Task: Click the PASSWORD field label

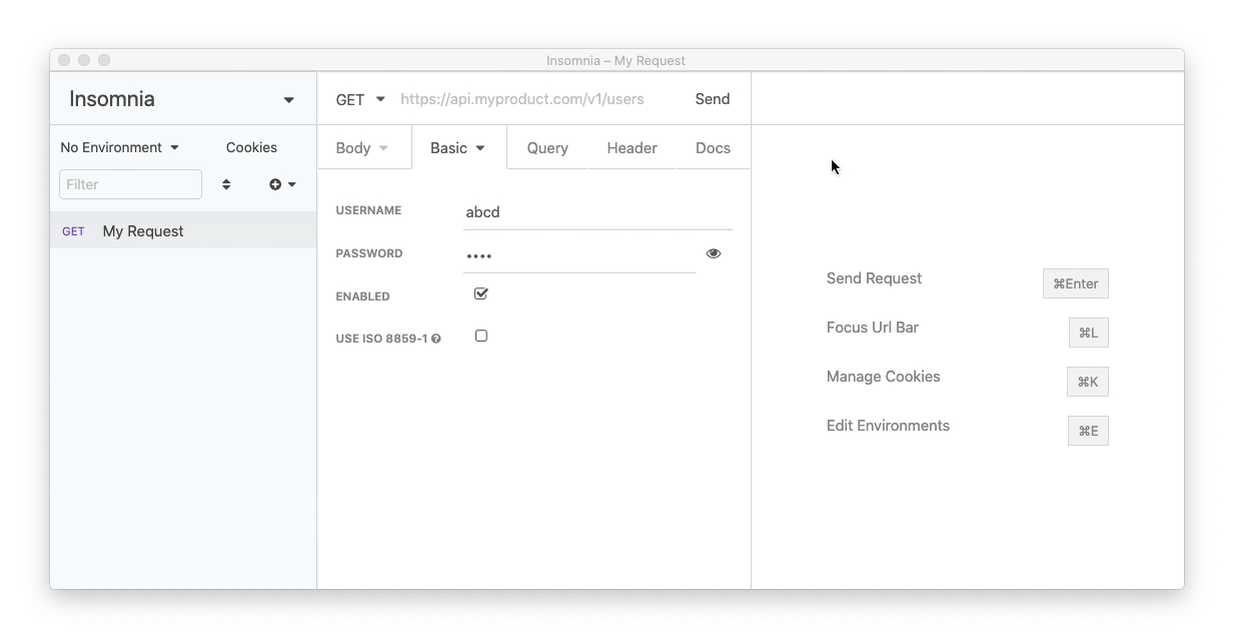Action: pos(369,254)
